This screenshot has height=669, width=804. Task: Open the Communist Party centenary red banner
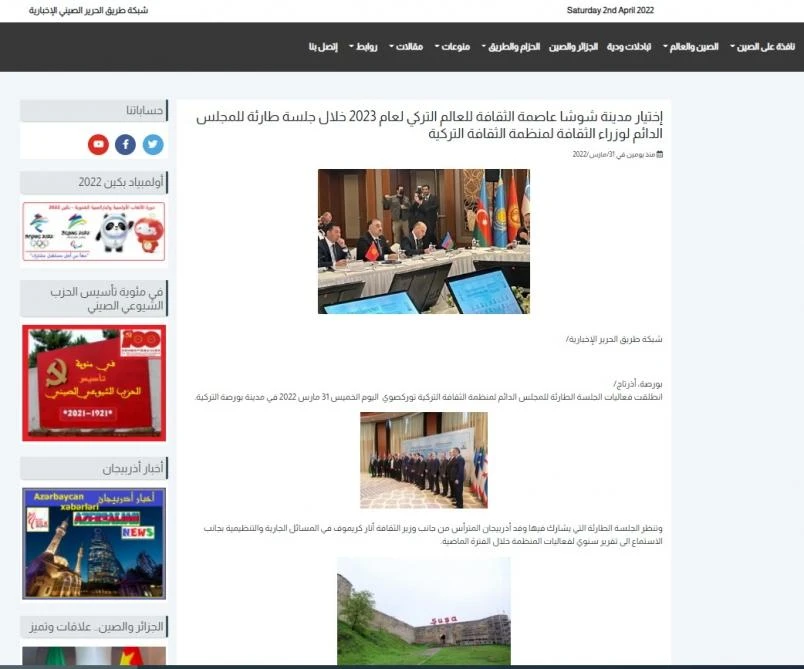(93, 383)
